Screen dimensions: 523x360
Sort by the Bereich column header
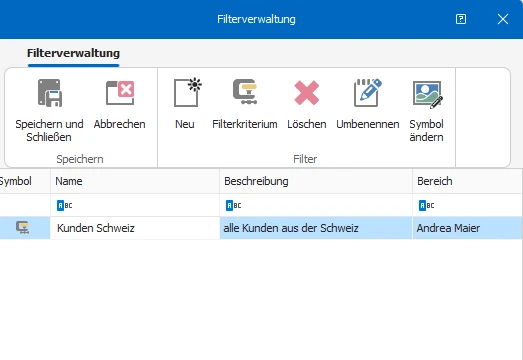(468, 181)
